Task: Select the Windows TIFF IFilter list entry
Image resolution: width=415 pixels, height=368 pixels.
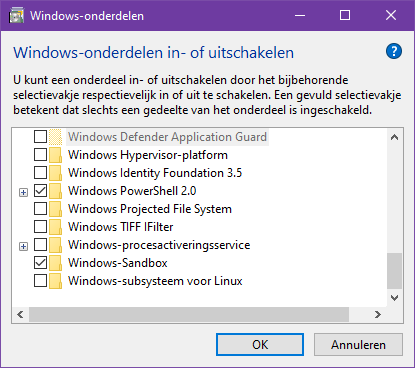Action: click(x=121, y=227)
